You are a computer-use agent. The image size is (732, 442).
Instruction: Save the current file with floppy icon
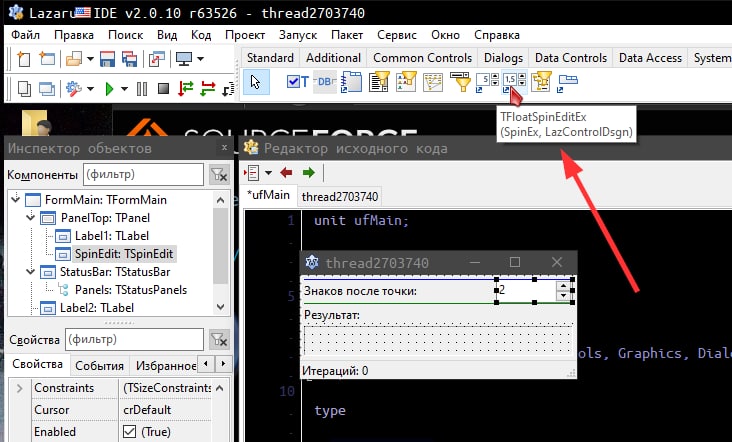(x=107, y=59)
